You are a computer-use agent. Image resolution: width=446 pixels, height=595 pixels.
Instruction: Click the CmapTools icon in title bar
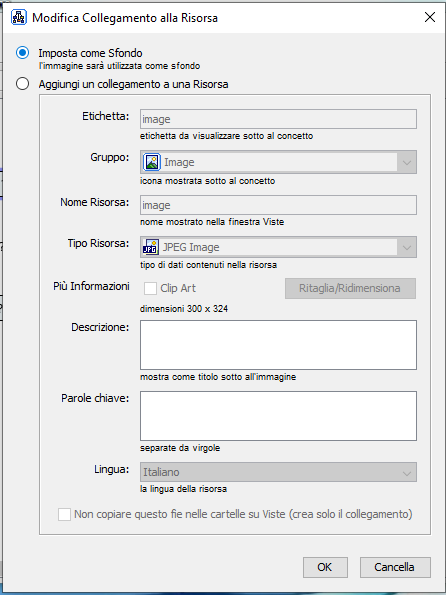click(19, 17)
